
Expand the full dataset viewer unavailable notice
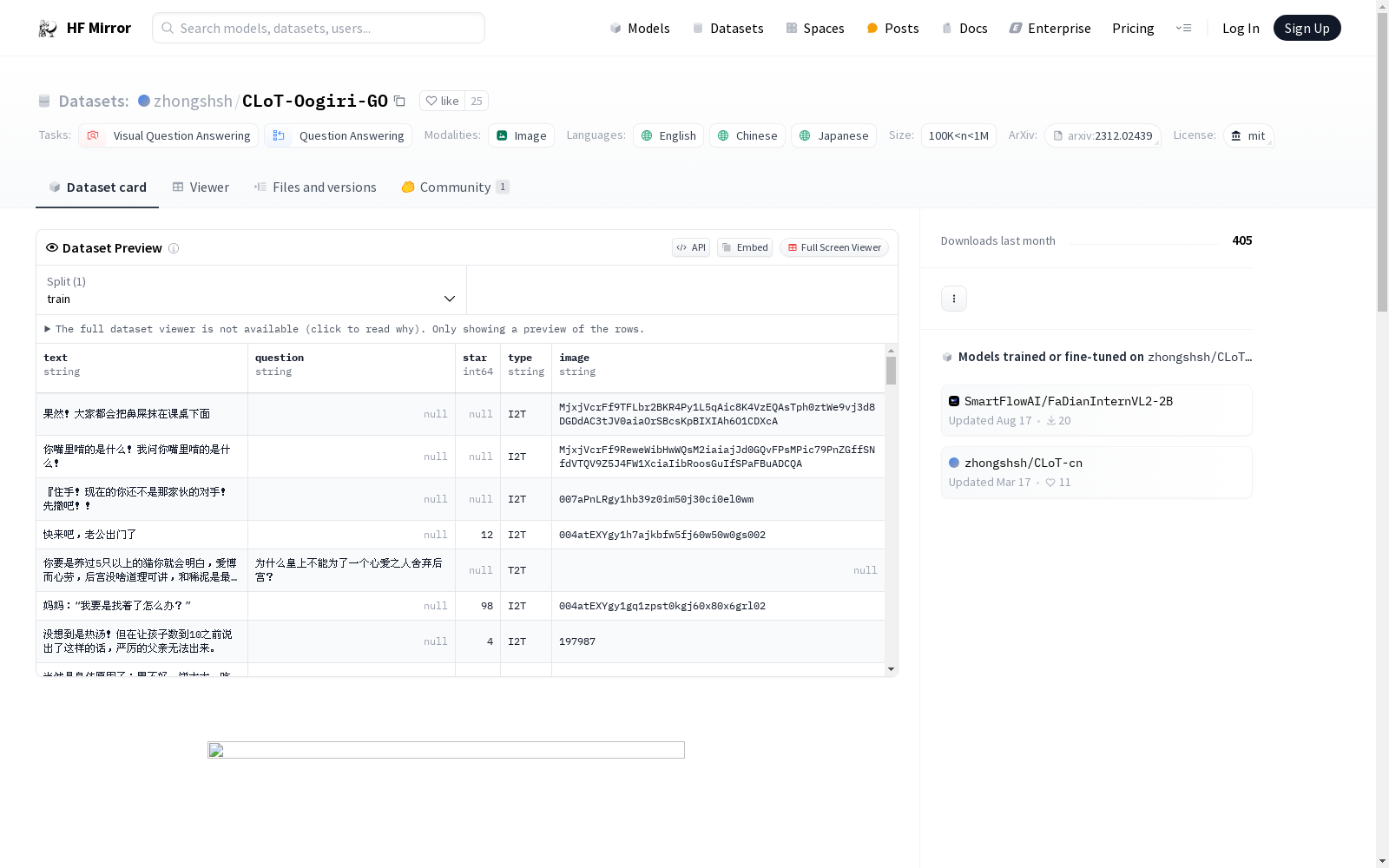pos(345,329)
